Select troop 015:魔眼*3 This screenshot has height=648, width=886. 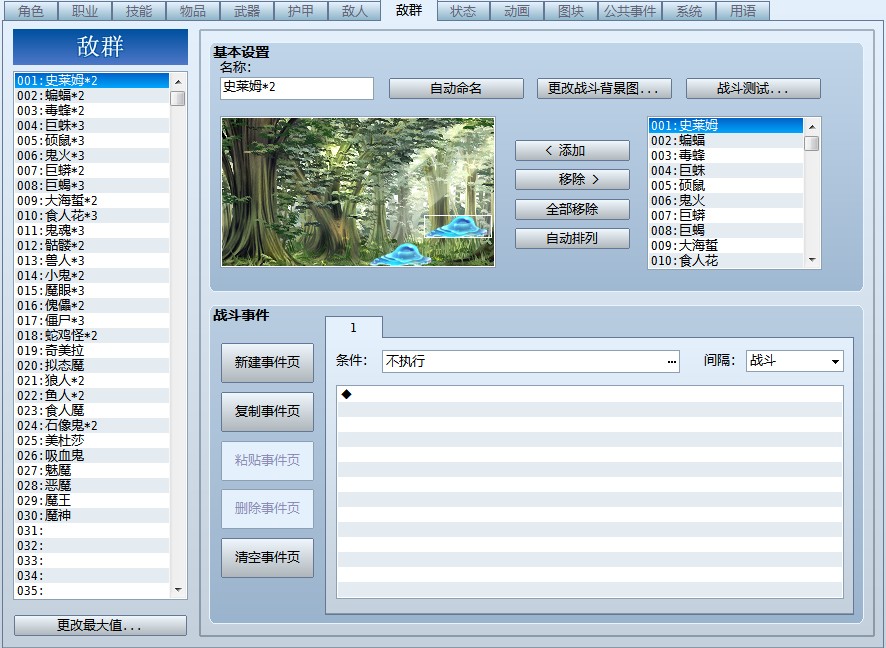(92, 290)
